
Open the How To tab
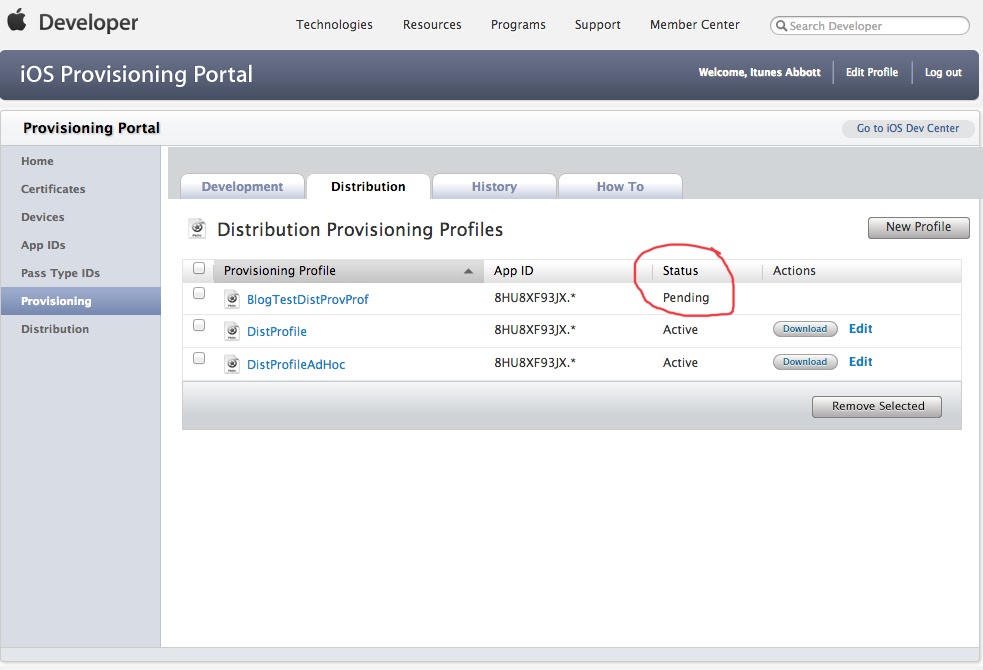[620, 186]
